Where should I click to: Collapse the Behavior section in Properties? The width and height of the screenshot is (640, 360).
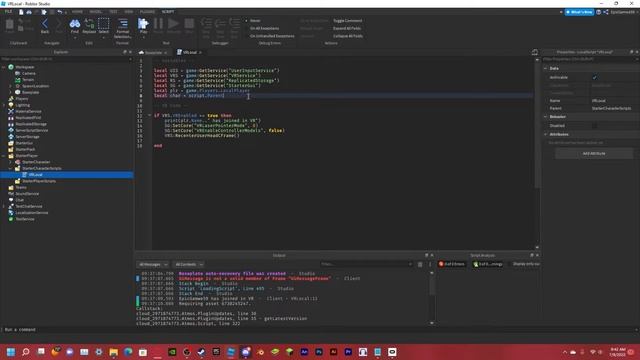pyautogui.click(x=546, y=117)
